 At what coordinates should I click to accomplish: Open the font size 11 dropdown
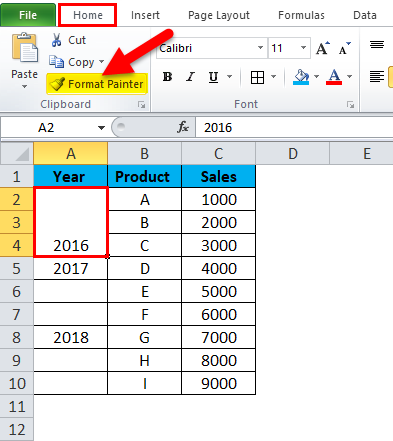coord(303,48)
